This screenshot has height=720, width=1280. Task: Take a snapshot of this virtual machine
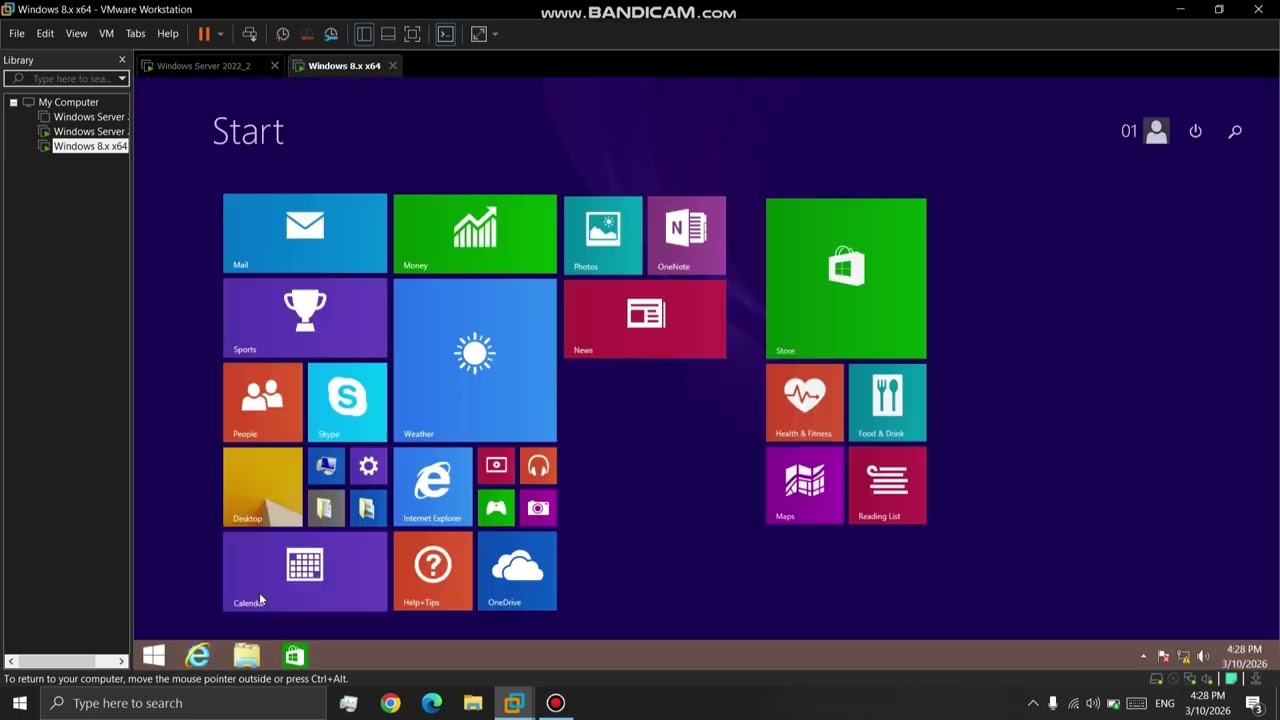click(283, 34)
